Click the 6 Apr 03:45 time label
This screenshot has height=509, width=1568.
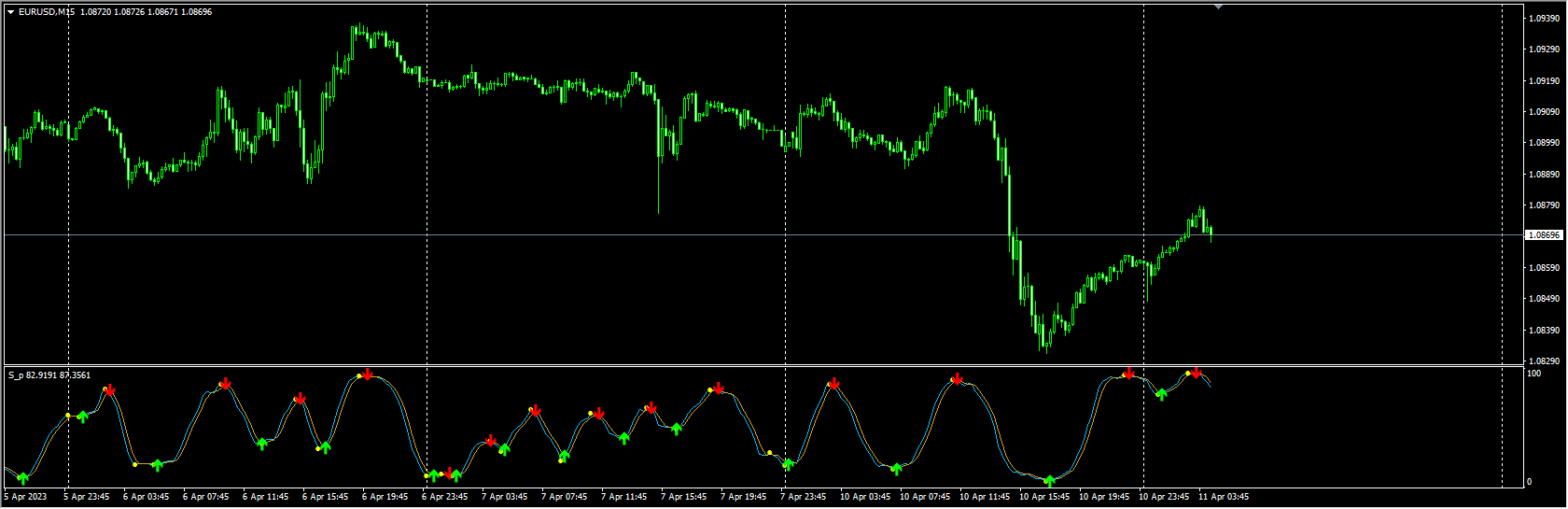(x=146, y=497)
